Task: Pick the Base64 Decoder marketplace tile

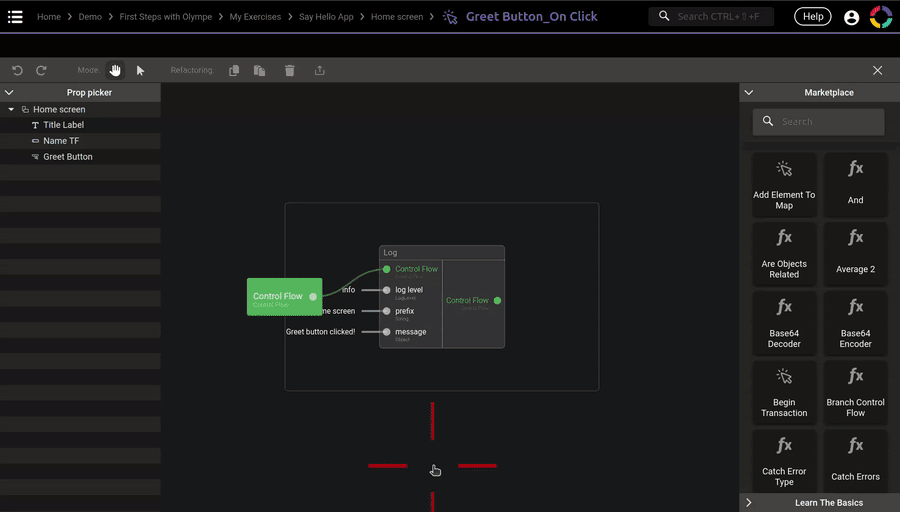Action: click(784, 324)
